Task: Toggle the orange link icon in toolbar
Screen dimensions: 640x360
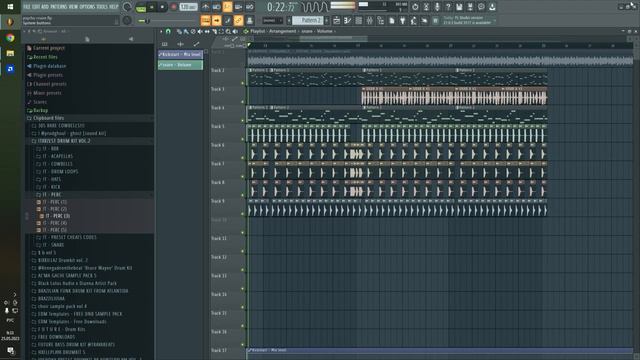Action: 238,20
